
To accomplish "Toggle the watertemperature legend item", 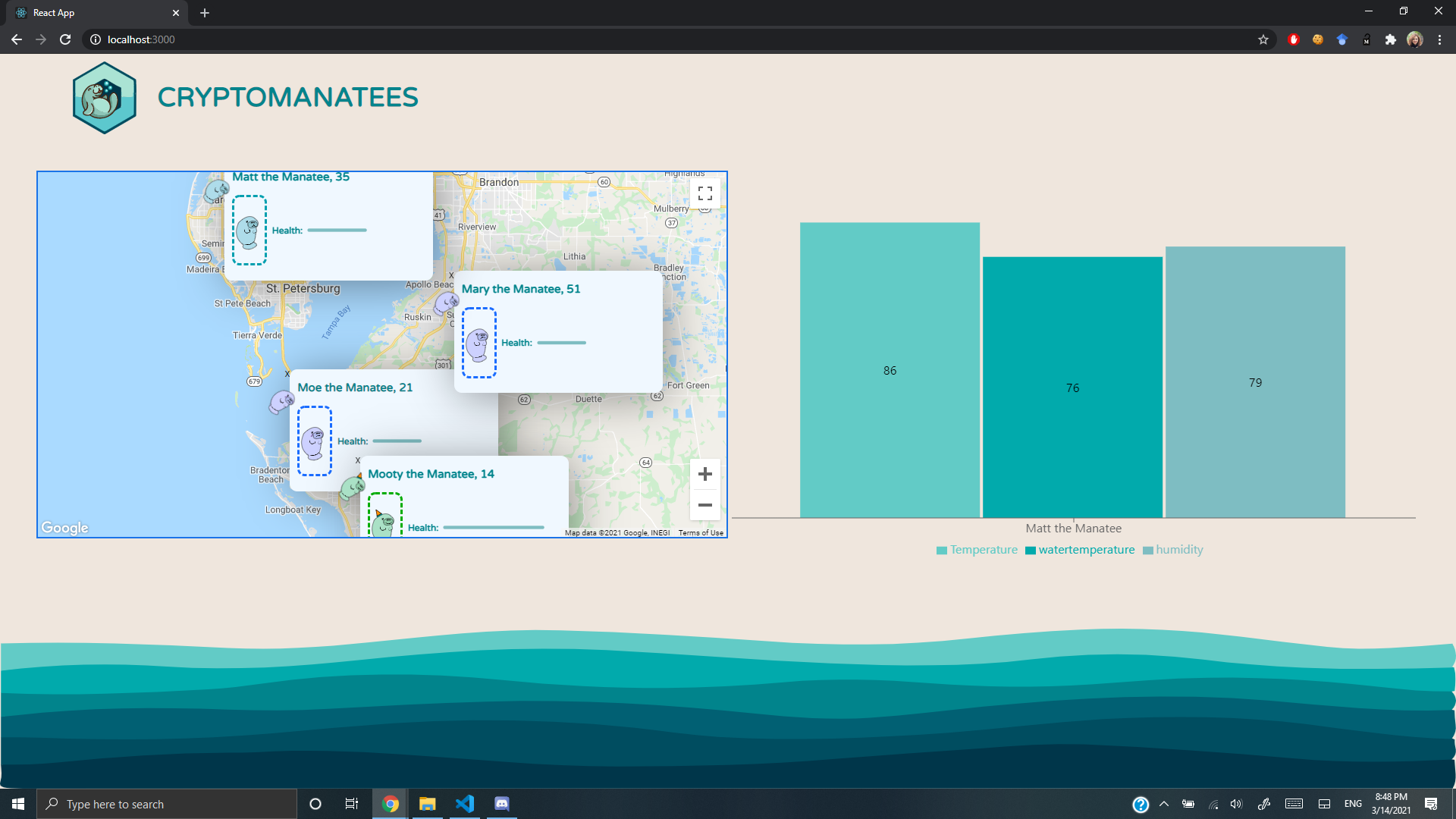I will (1080, 550).
